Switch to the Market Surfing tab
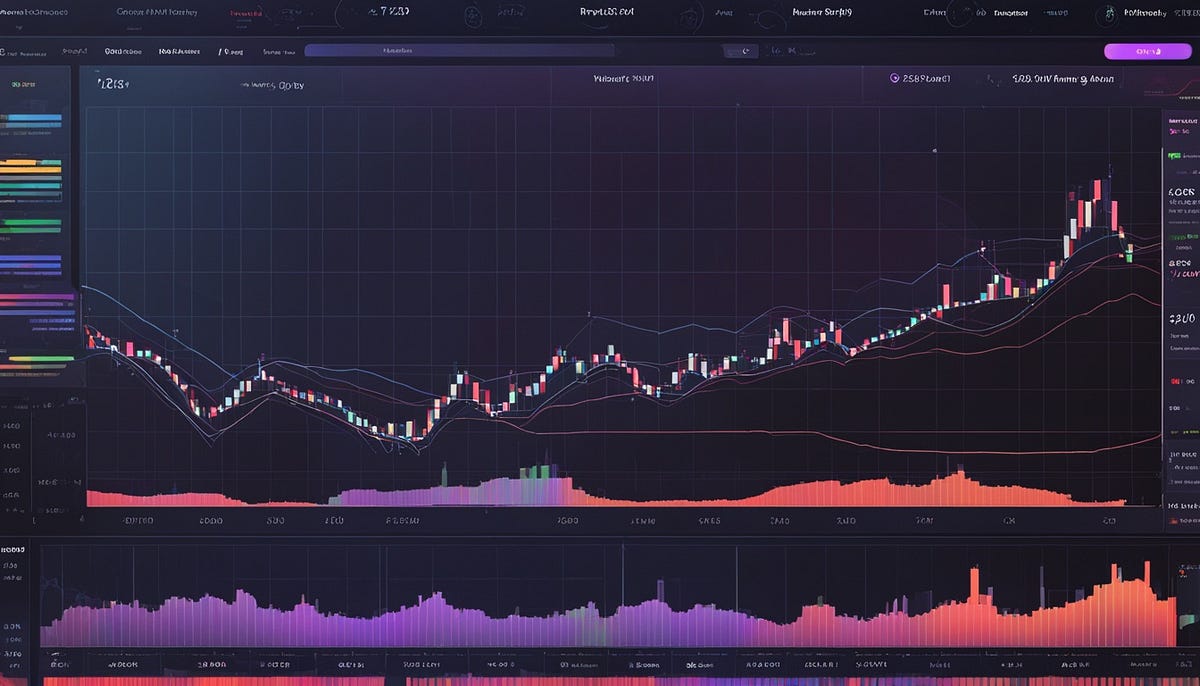 [x=818, y=12]
